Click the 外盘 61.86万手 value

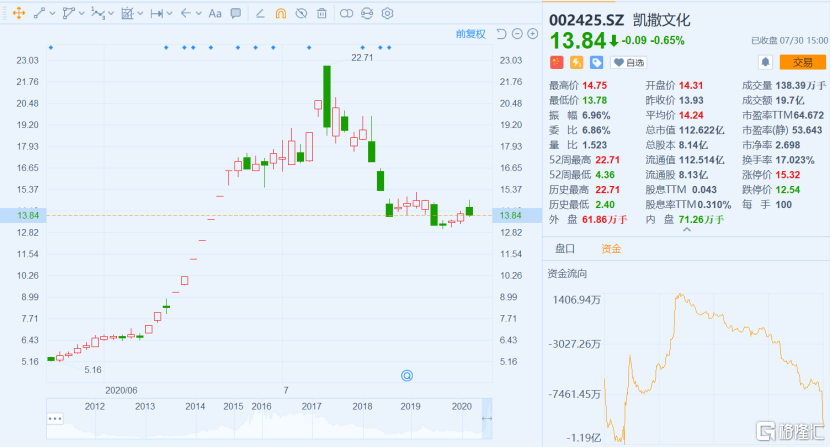click(605, 219)
